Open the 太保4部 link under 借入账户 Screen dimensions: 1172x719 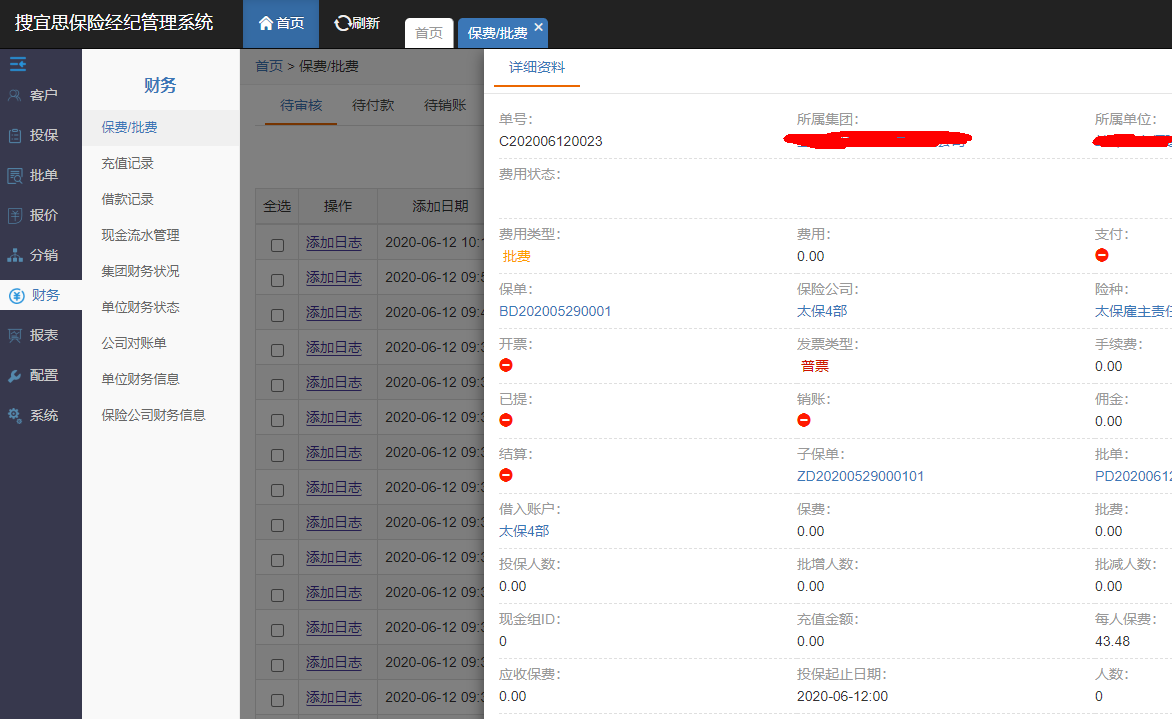click(x=524, y=531)
